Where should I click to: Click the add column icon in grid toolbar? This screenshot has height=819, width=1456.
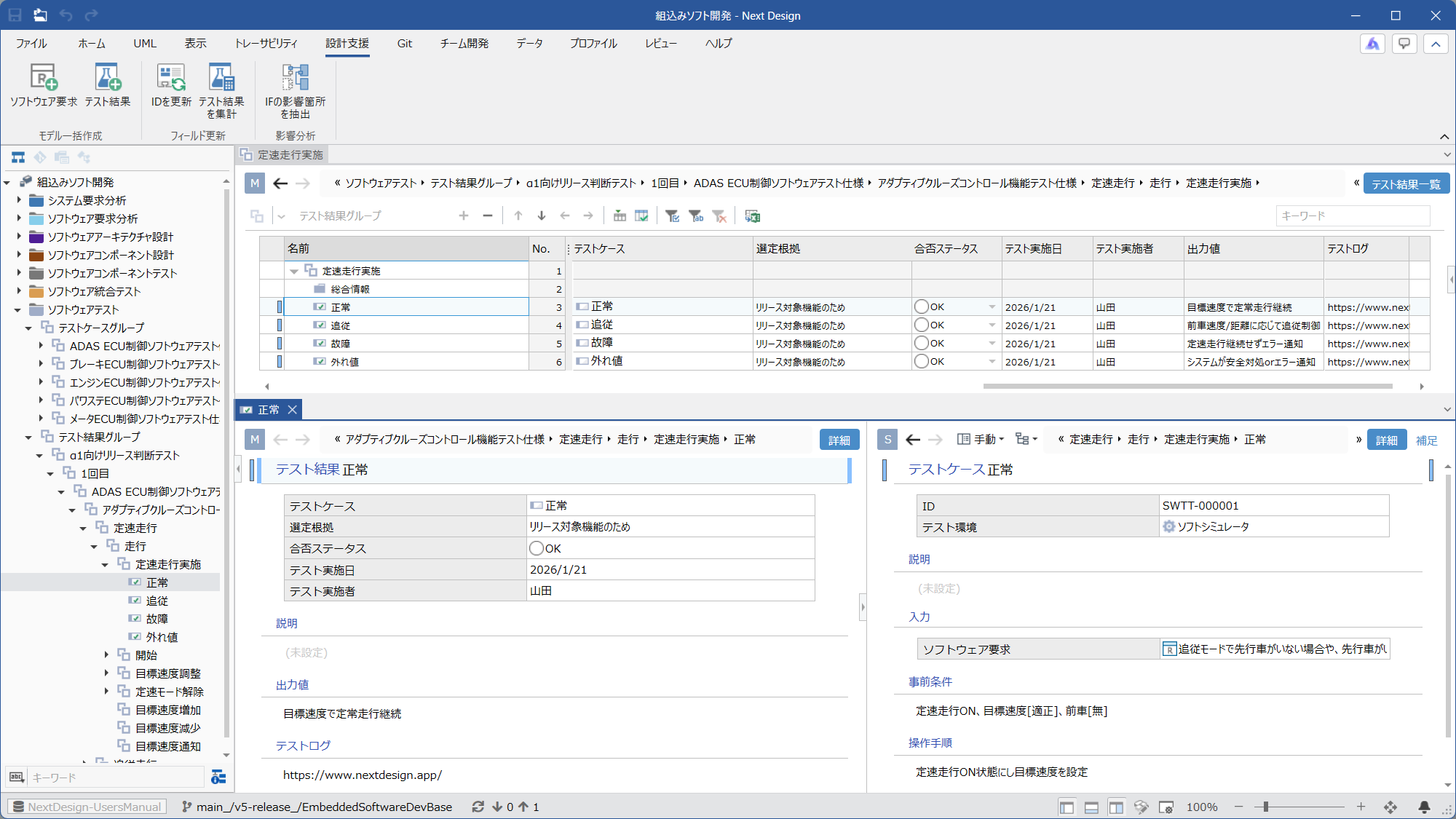click(620, 216)
